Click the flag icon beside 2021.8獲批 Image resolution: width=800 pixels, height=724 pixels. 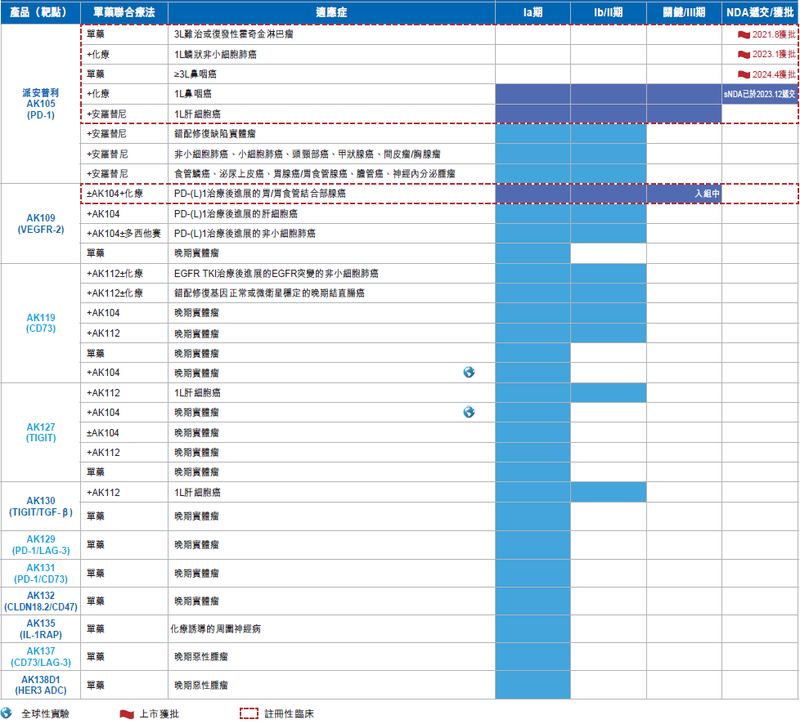(743, 34)
